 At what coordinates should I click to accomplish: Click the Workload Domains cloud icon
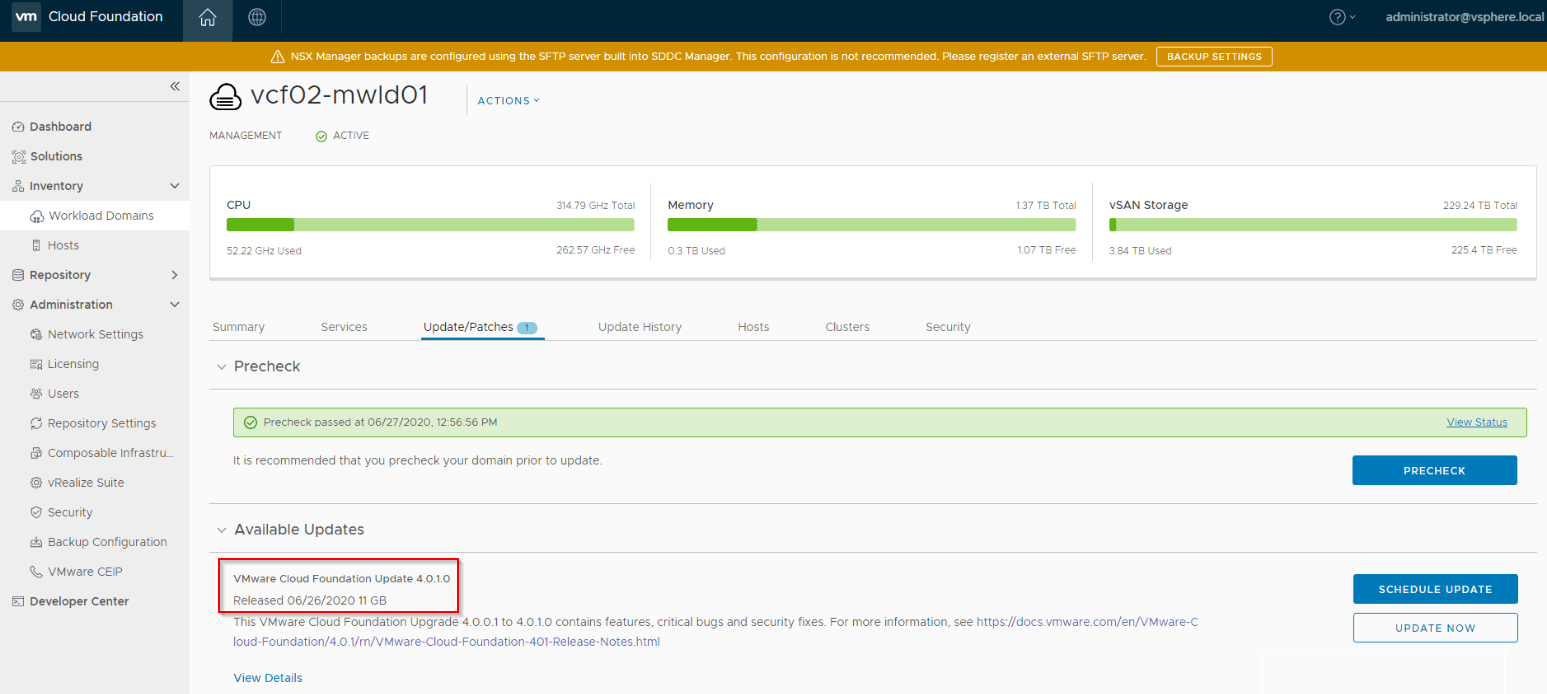tap(37, 216)
